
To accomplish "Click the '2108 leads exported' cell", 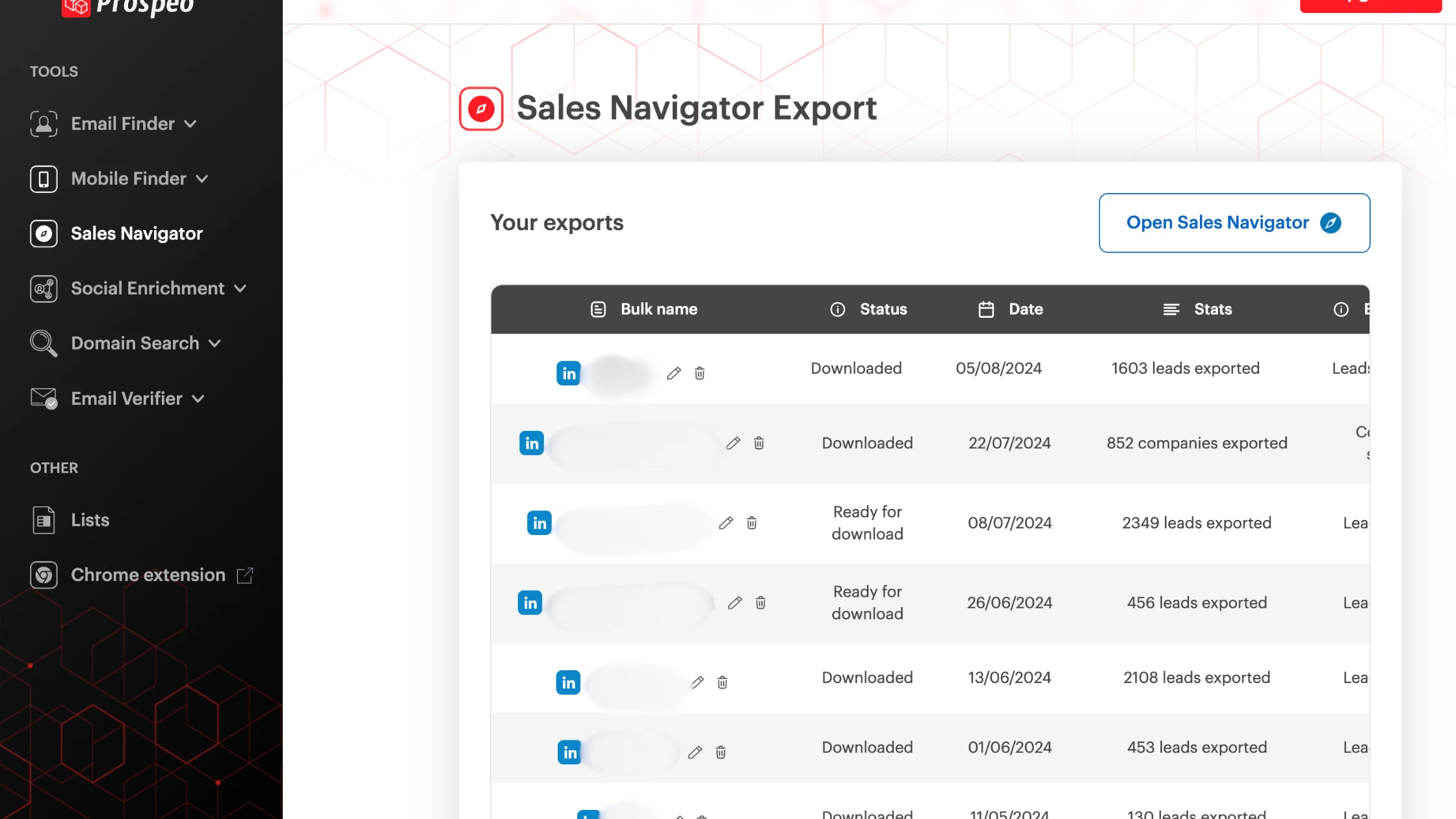I will 1197,678.
